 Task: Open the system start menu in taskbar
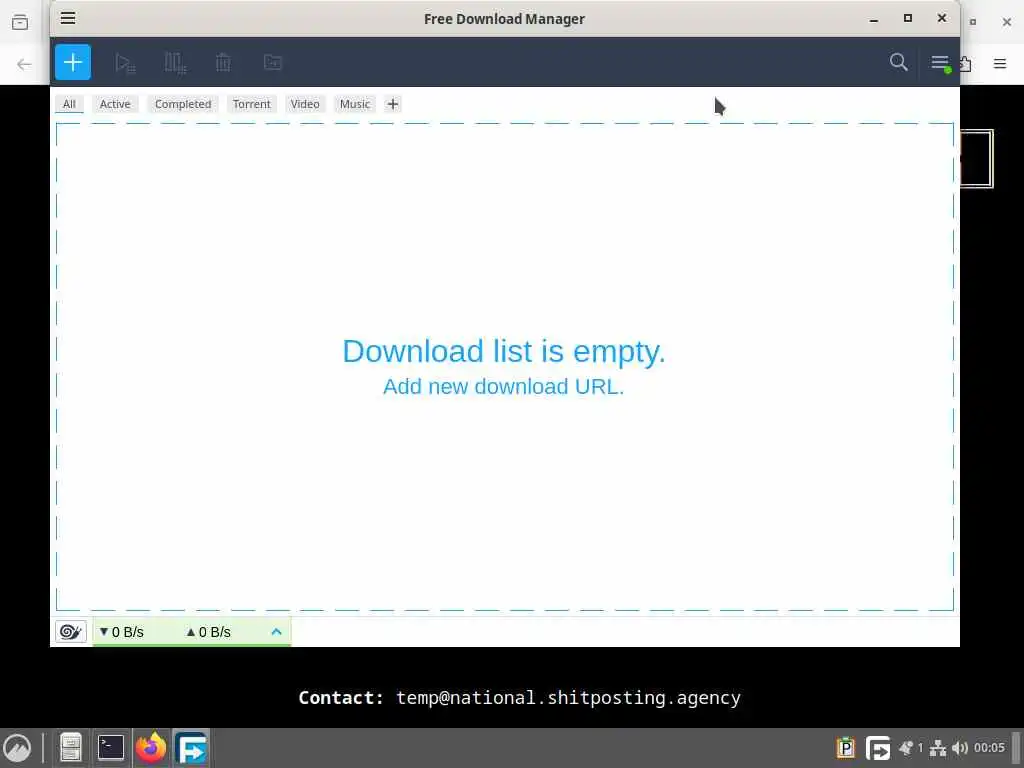coord(17,748)
